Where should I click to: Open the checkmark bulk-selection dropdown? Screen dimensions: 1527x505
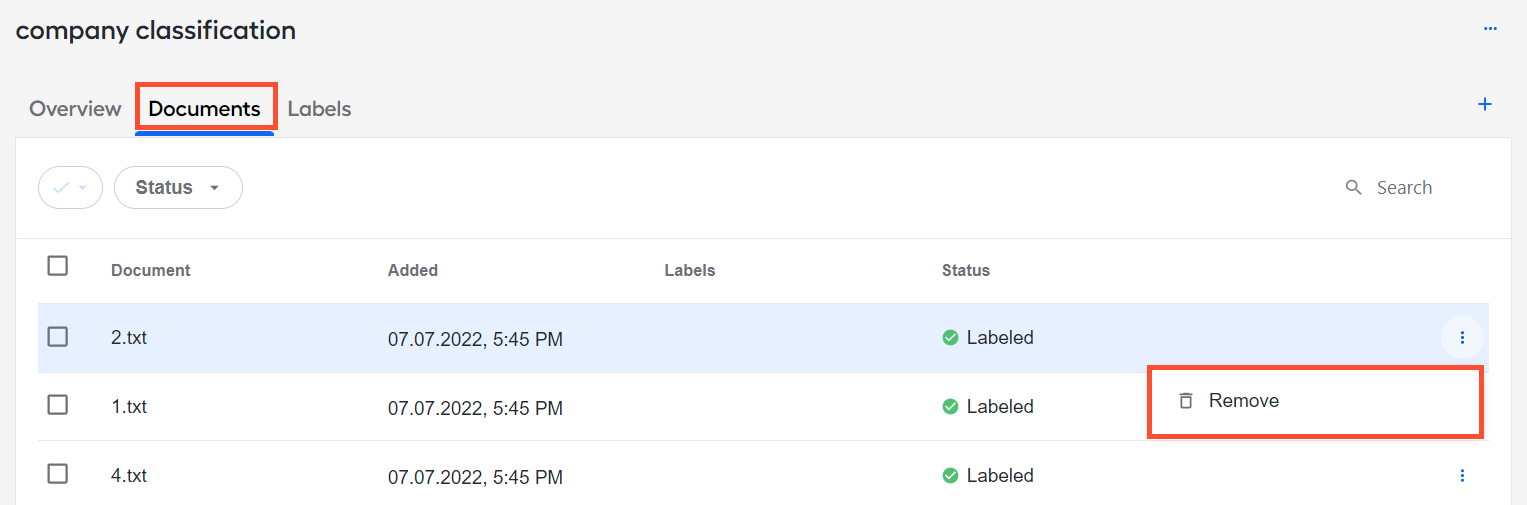click(x=70, y=187)
